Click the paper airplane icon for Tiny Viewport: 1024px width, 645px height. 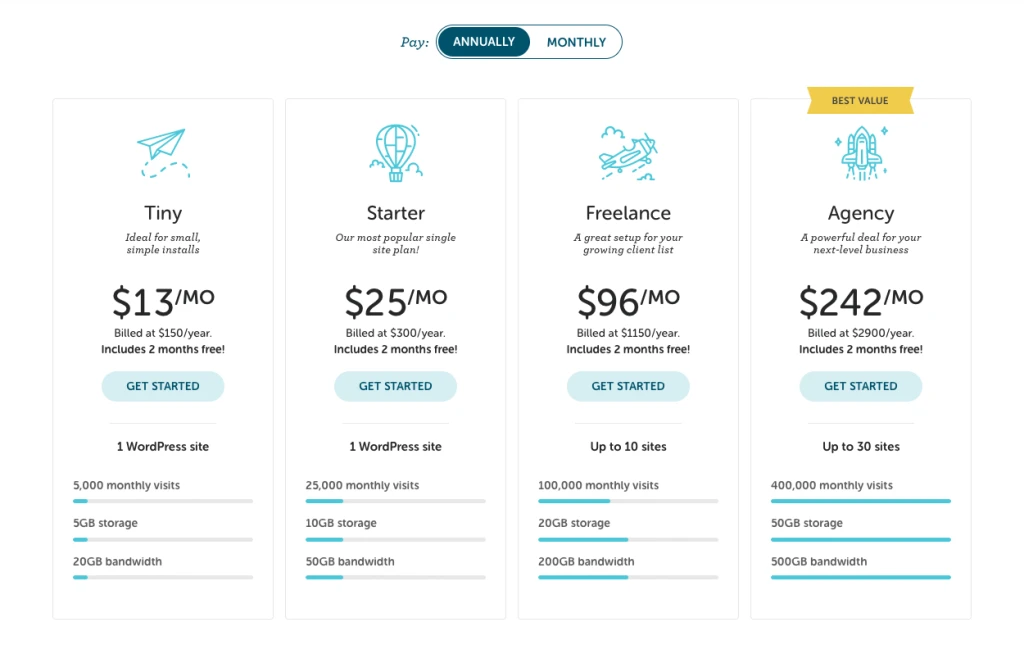(x=163, y=152)
